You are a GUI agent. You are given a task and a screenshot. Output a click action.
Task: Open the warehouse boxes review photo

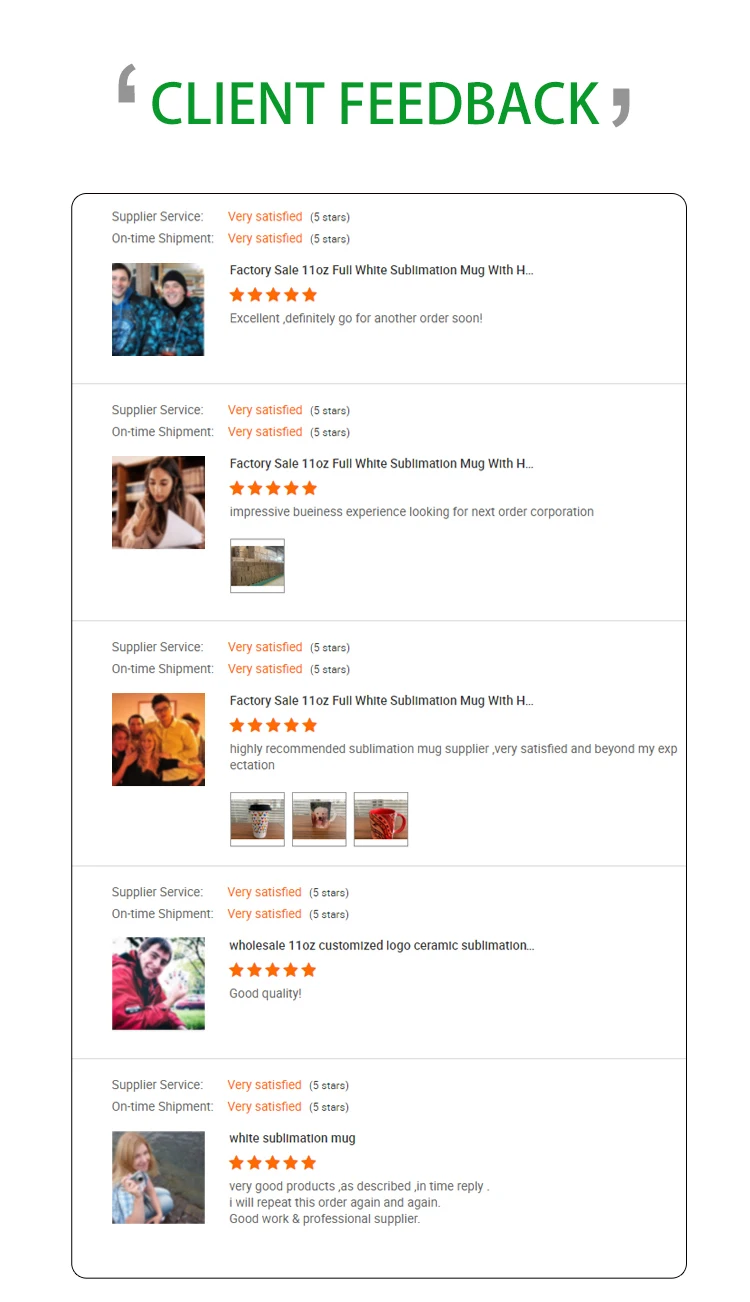(x=257, y=566)
